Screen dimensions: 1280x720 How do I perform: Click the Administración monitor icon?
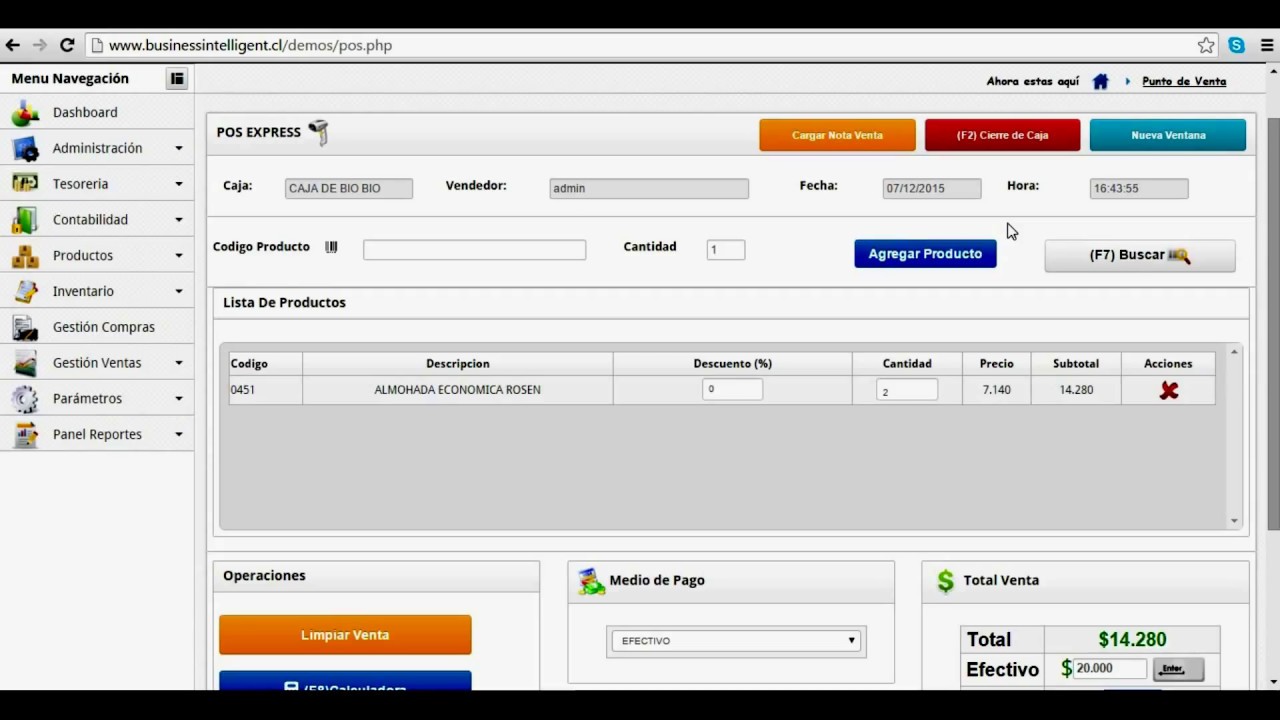click(x=25, y=148)
